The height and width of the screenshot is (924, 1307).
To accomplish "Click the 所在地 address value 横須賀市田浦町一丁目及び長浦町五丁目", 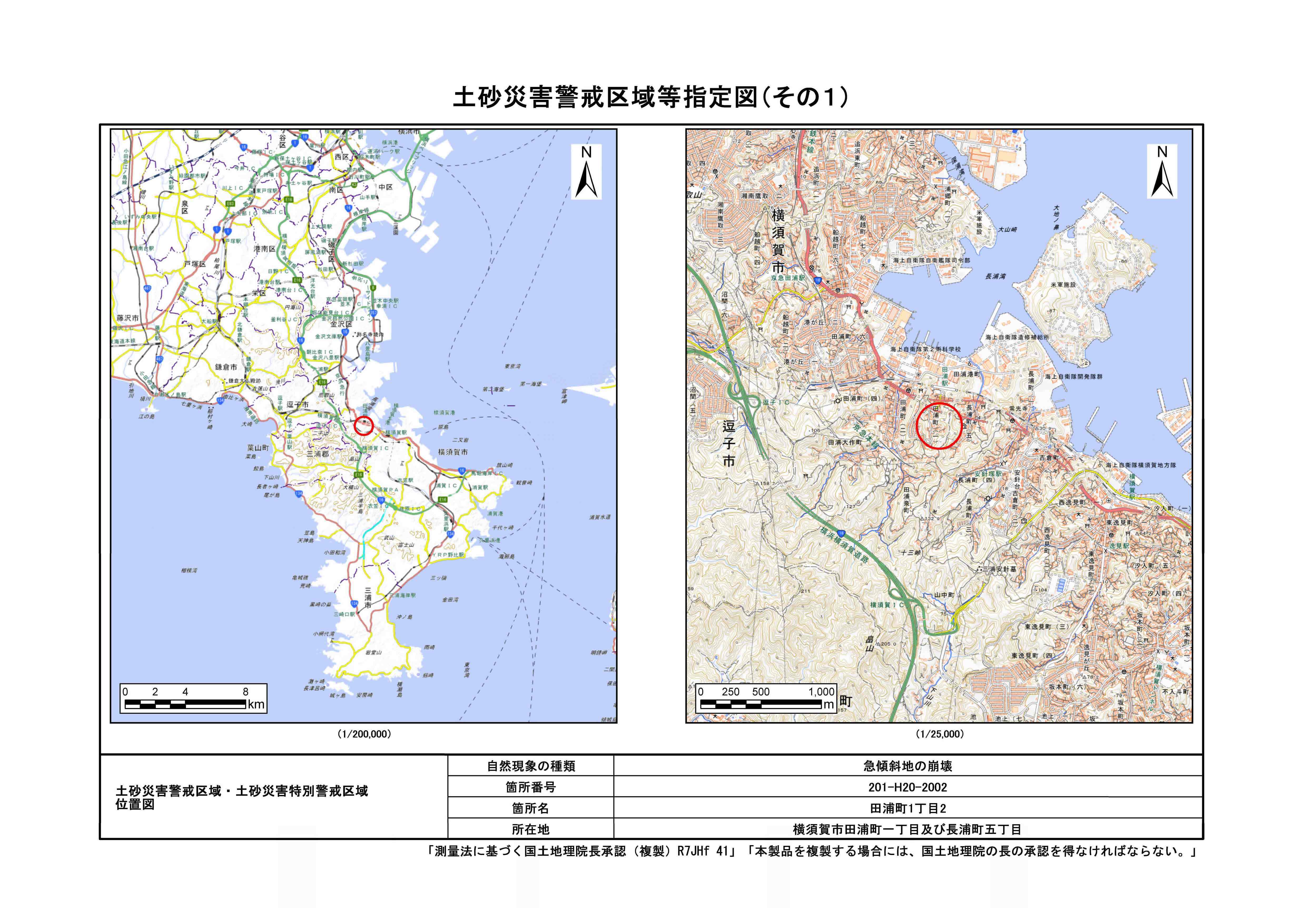I will (x=907, y=829).
